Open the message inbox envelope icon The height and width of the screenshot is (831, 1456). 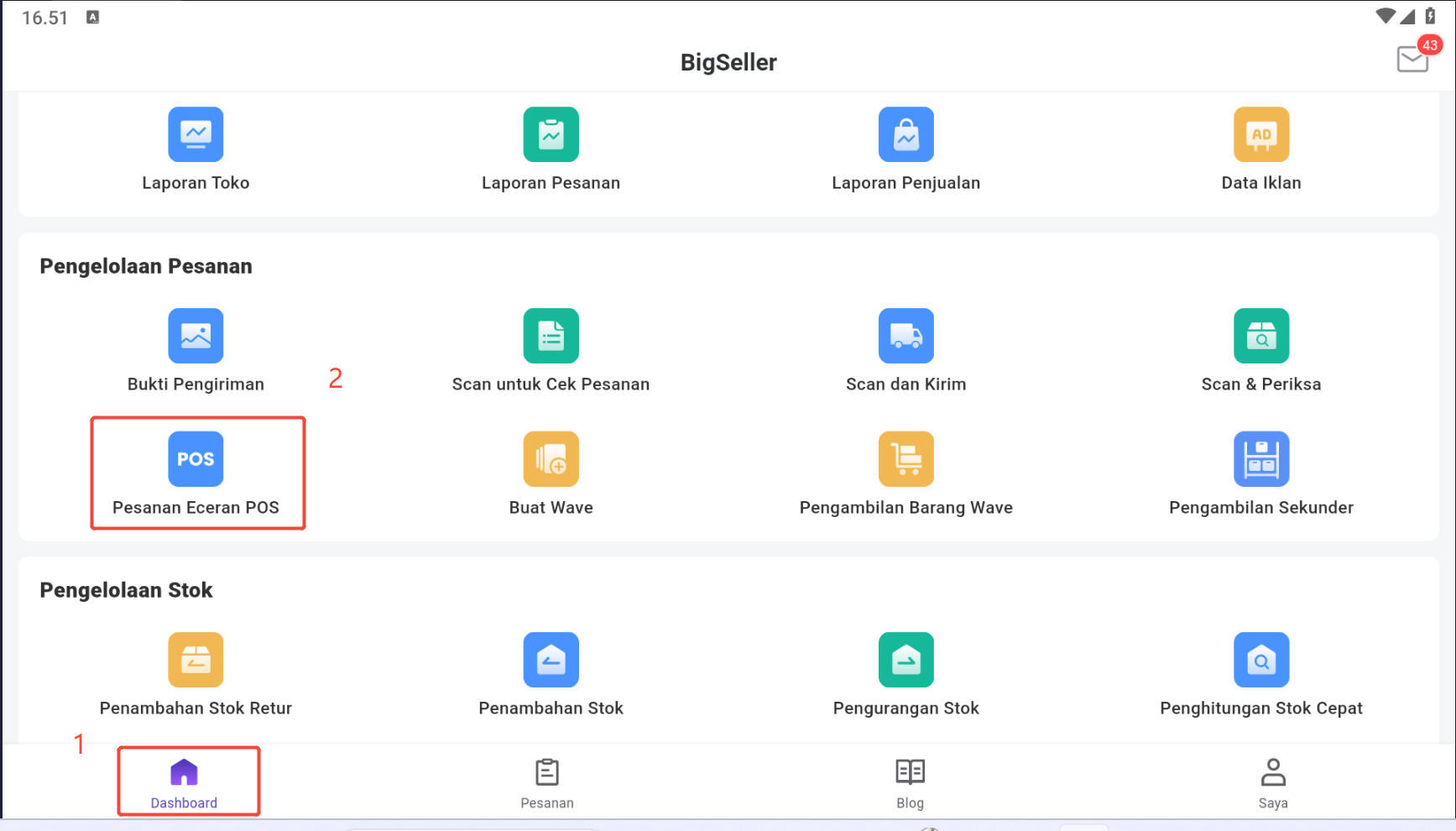click(1412, 59)
